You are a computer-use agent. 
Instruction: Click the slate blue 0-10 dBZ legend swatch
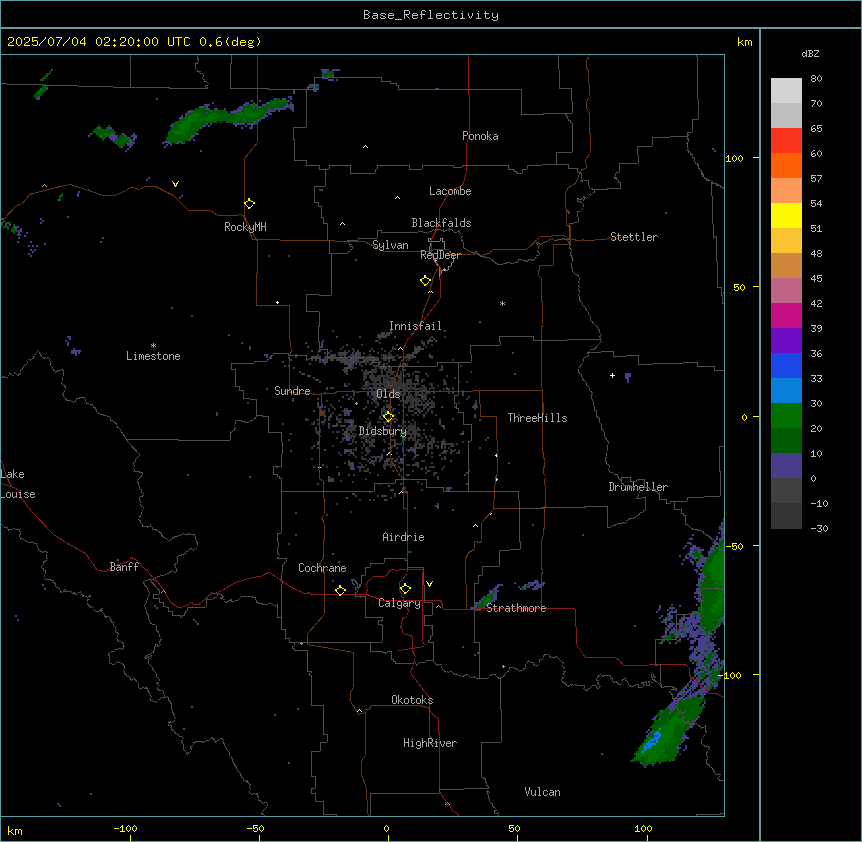pos(786,466)
